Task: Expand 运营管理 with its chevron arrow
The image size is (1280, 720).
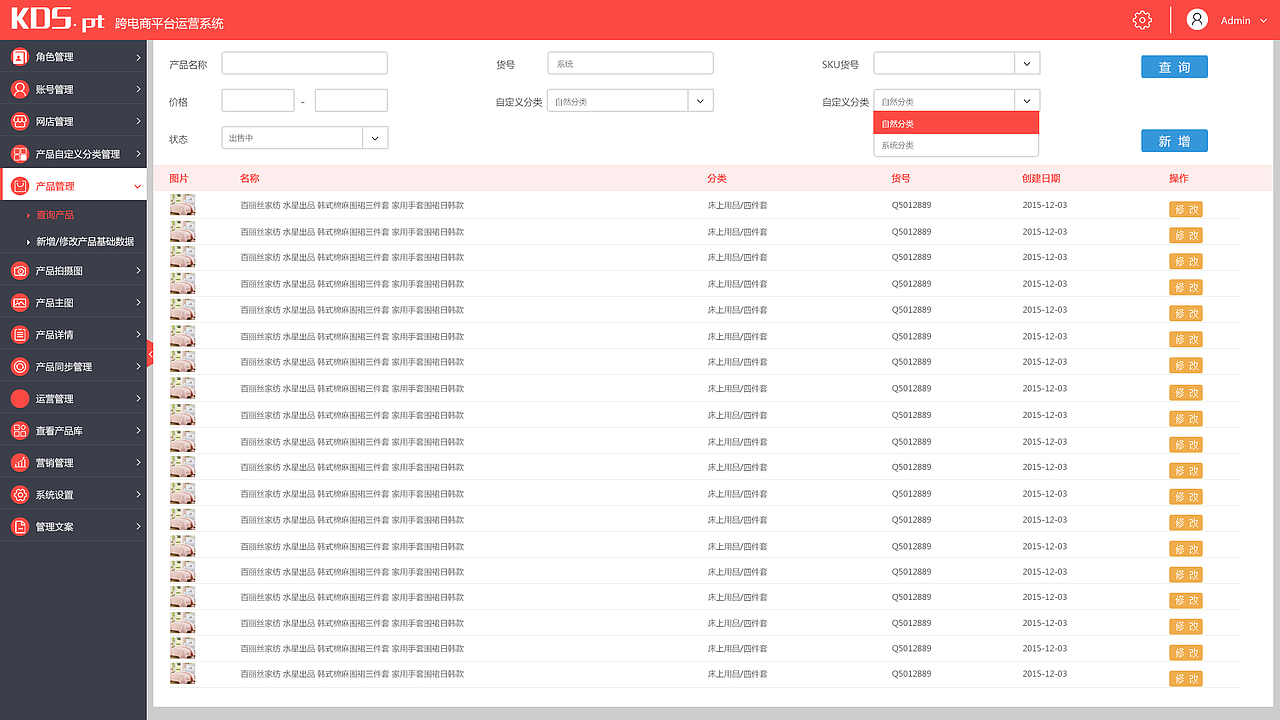Action: point(138,398)
